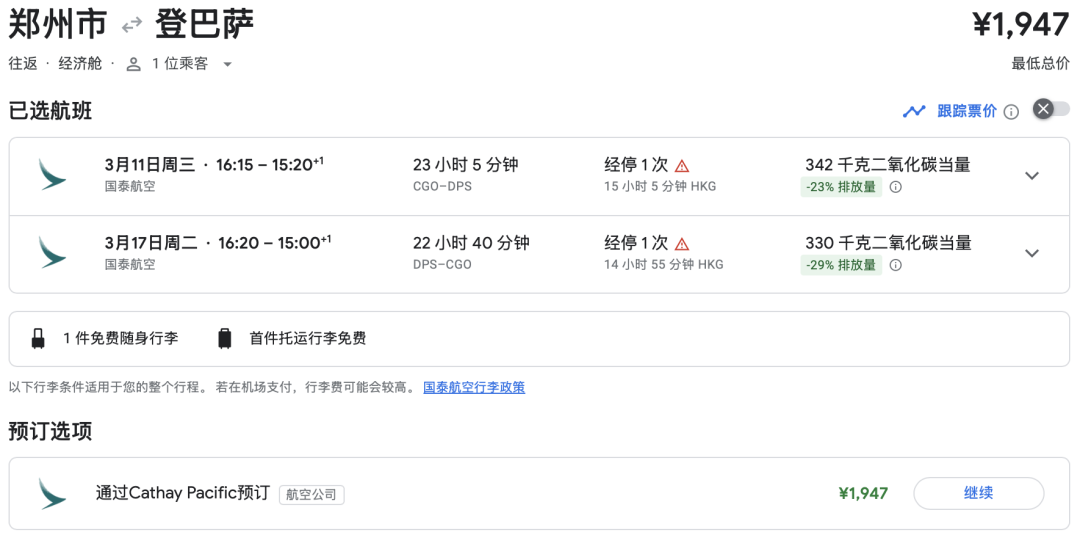1080x535 pixels.
Task: Click the 15 小时 5 分钟 HKG layover text
Action: [661, 187]
